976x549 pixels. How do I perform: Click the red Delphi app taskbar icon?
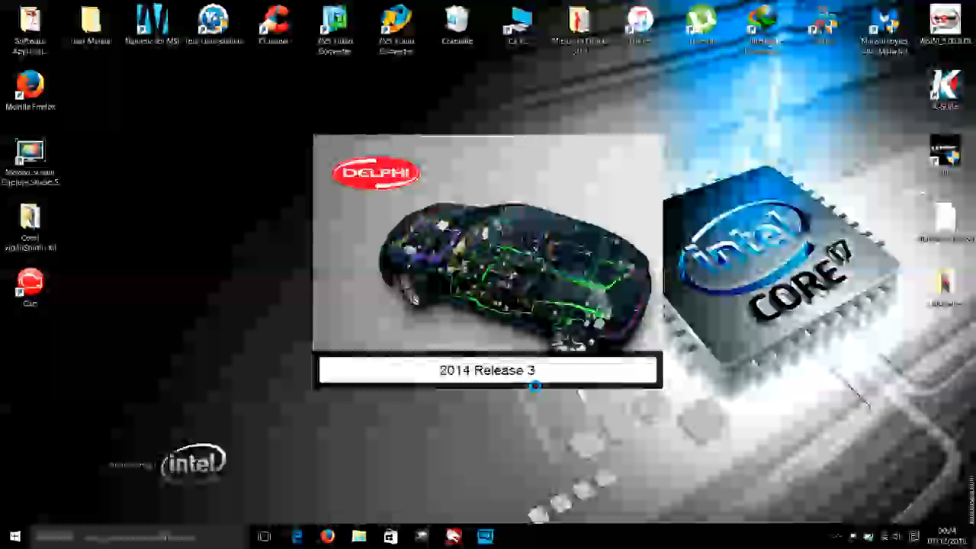point(453,536)
